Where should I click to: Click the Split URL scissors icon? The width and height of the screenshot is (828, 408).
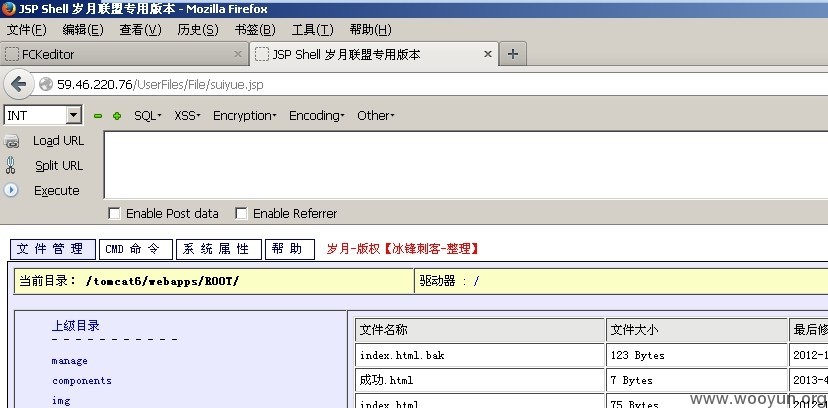(11, 165)
